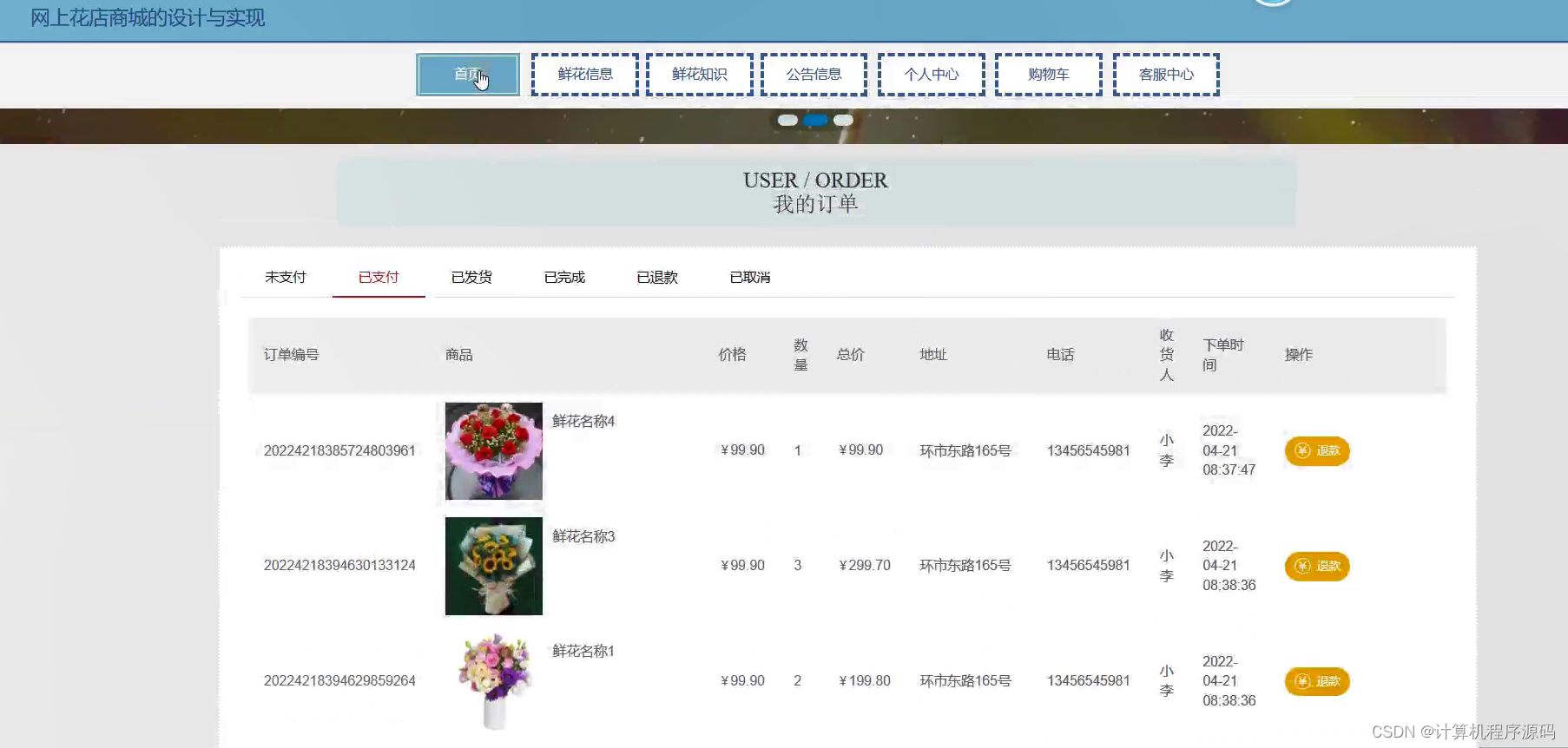
Task: Click the 操作 column header
Action: pyautogui.click(x=1299, y=355)
